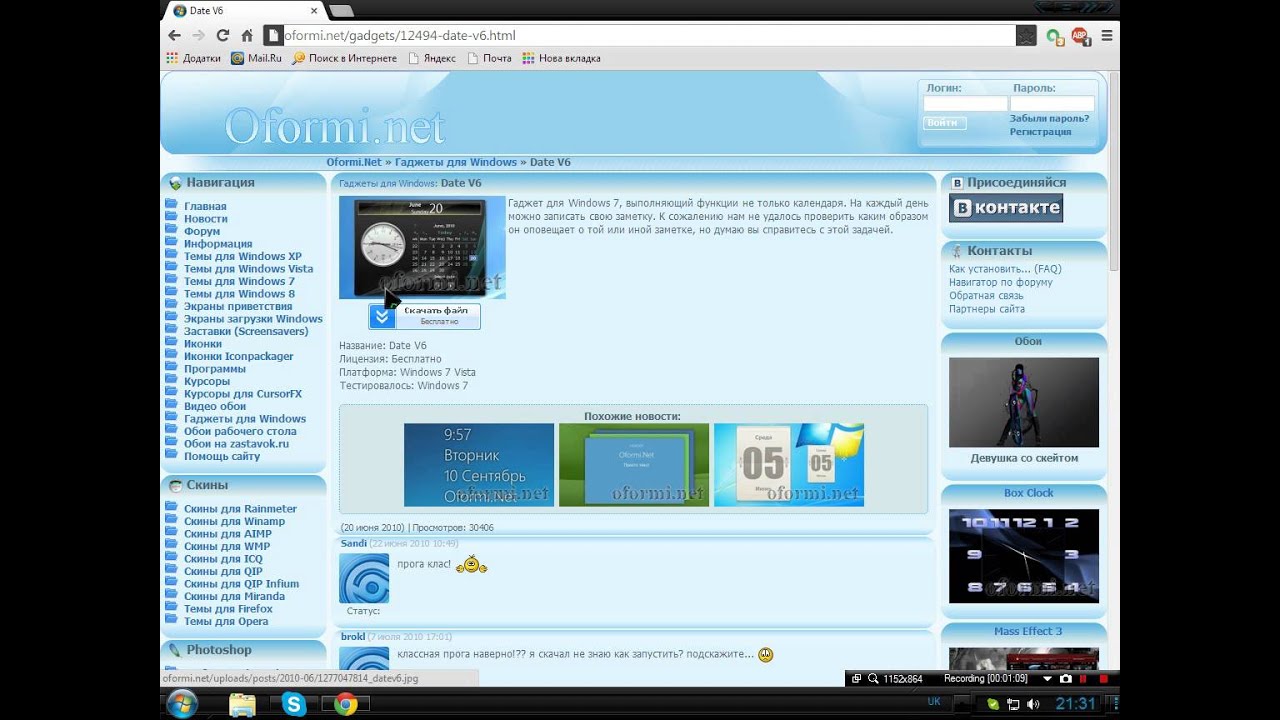
Task: Open Скины для Rainmeter link
Action: point(240,509)
